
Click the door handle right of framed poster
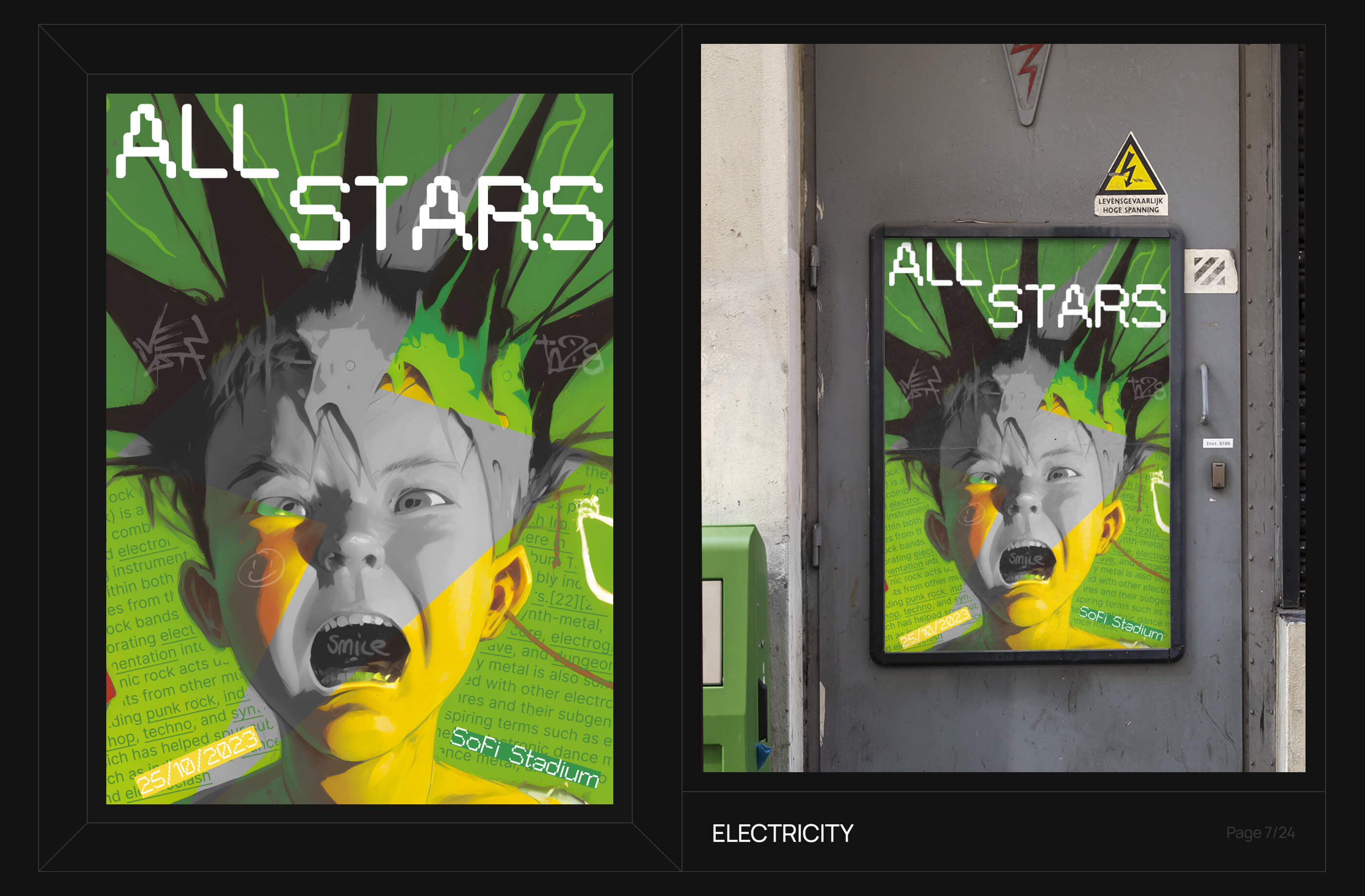coord(1205,393)
